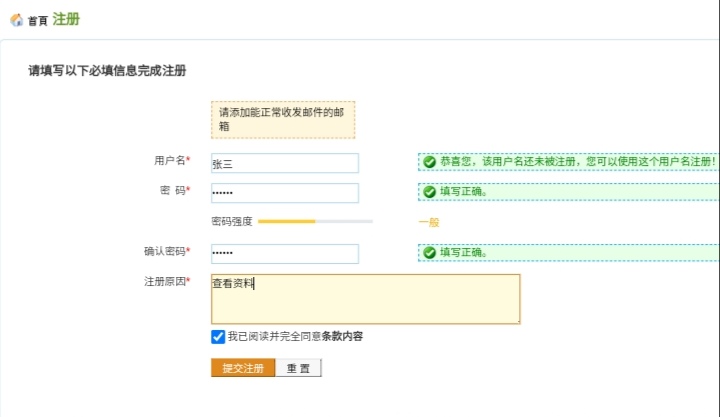Click the 注册原因 field label

click(164, 282)
